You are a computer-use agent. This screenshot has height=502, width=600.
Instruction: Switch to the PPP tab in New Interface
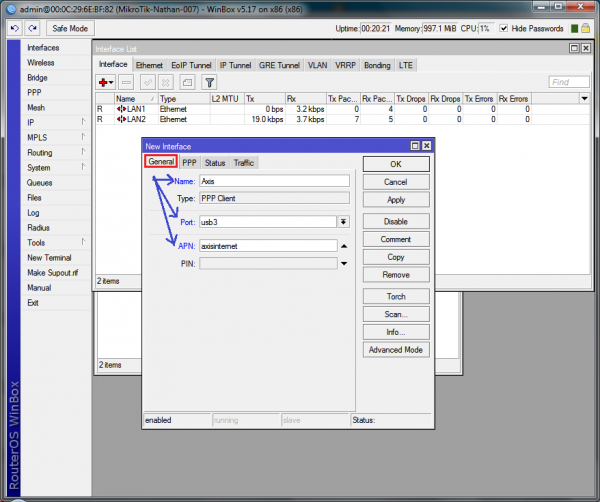tap(189, 163)
